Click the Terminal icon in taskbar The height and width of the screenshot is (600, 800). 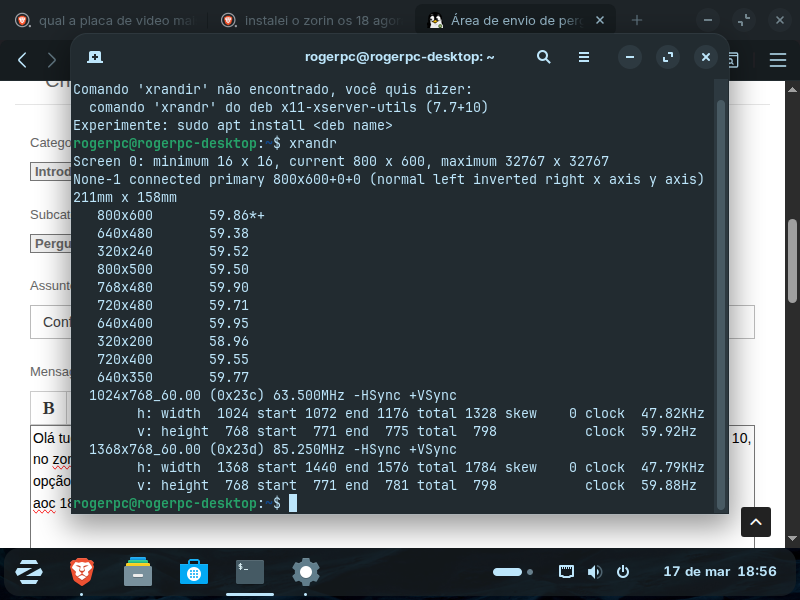click(249, 572)
